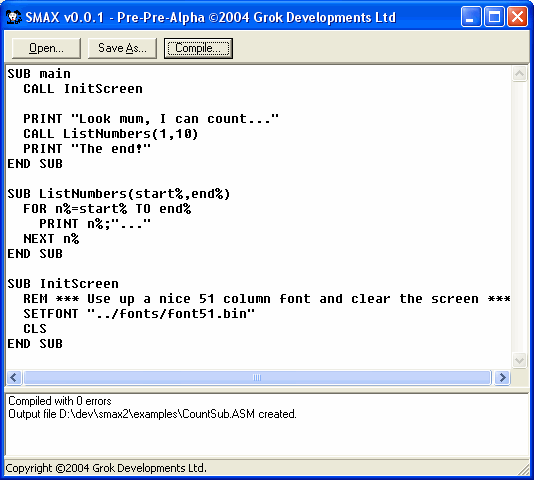Click the vertical scrollbar down arrow
Viewport: 534px width, 480px height.
(x=519, y=360)
